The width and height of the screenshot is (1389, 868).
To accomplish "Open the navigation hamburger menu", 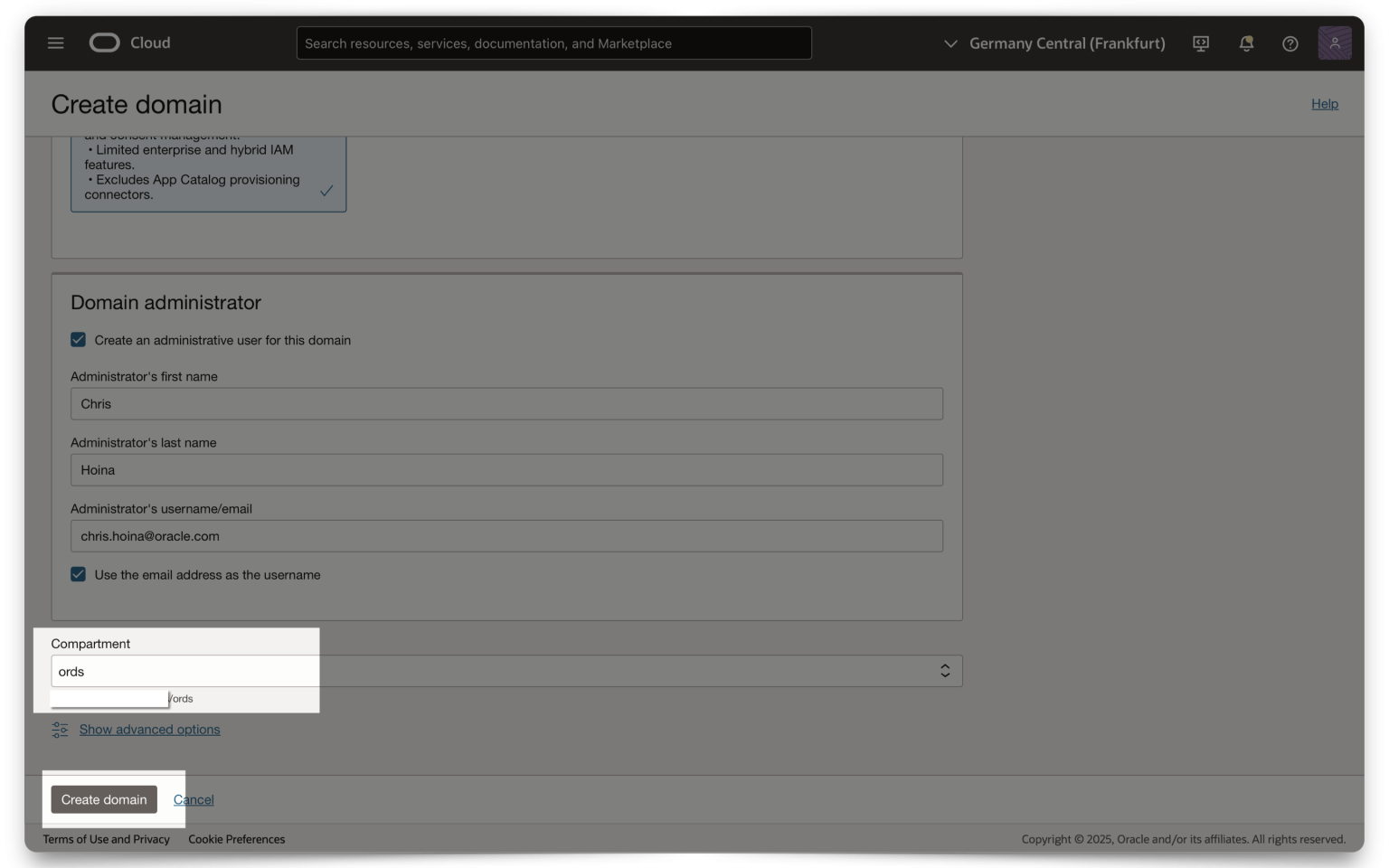I will click(55, 42).
